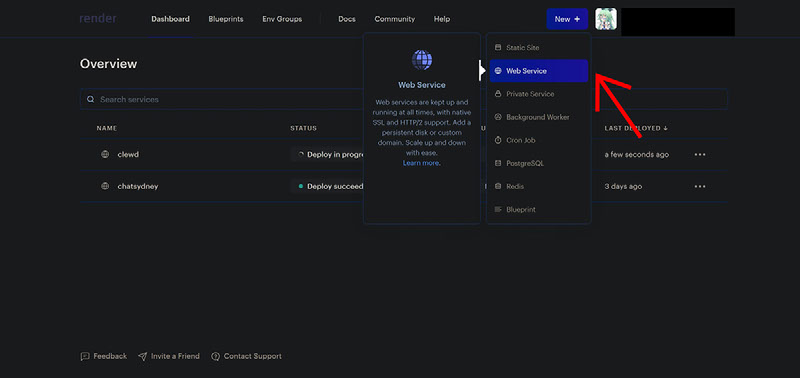Select Private Service option
Image resolution: width=800 pixels, height=378 pixels.
click(x=539, y=94)
